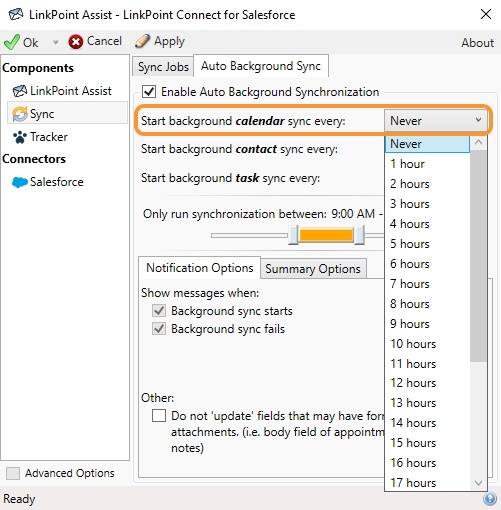
Task: Toggle Background sync starts checkbox
Action: [159, 311]
